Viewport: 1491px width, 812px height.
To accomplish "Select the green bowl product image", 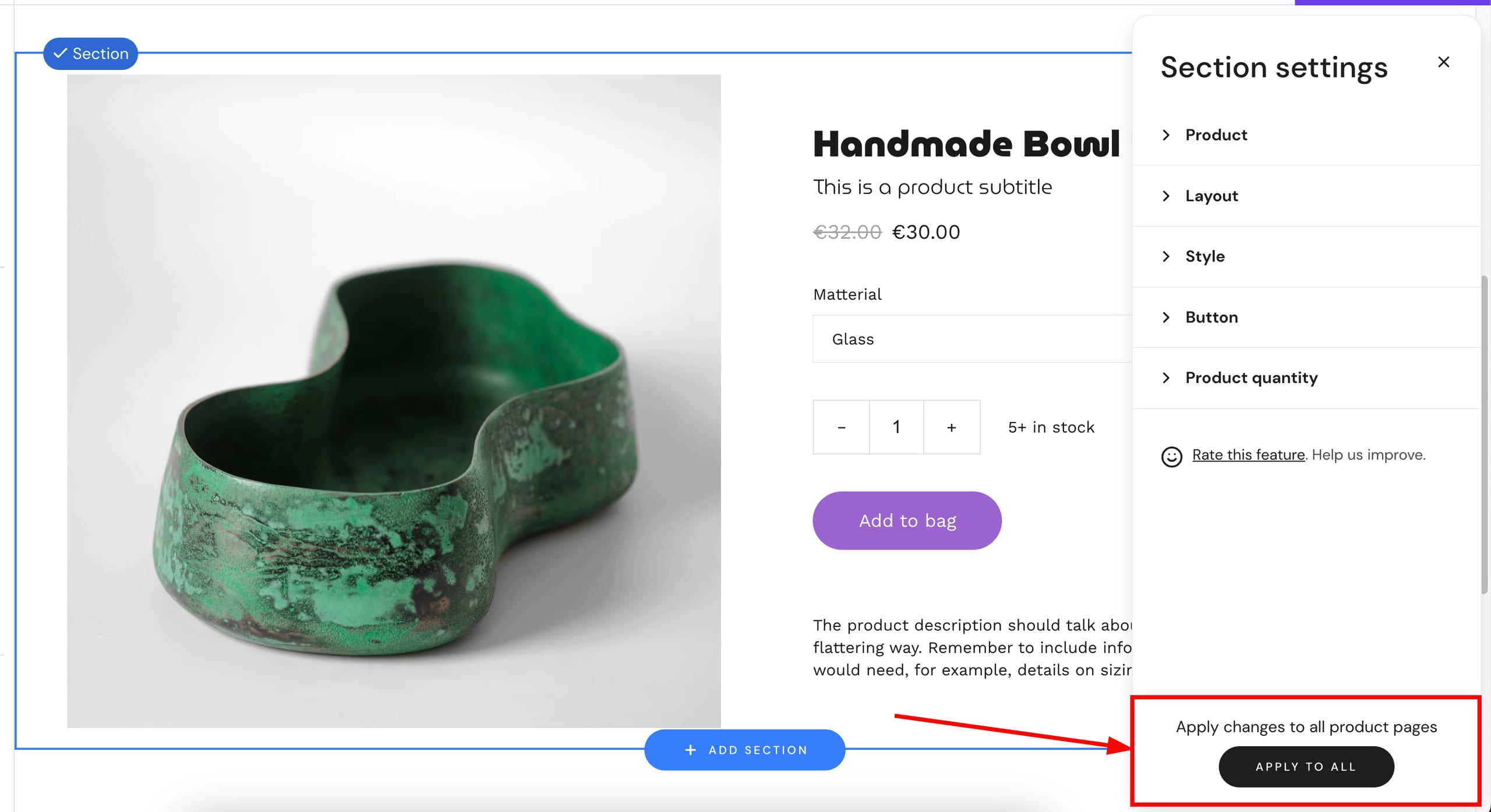I will [394, 401].
